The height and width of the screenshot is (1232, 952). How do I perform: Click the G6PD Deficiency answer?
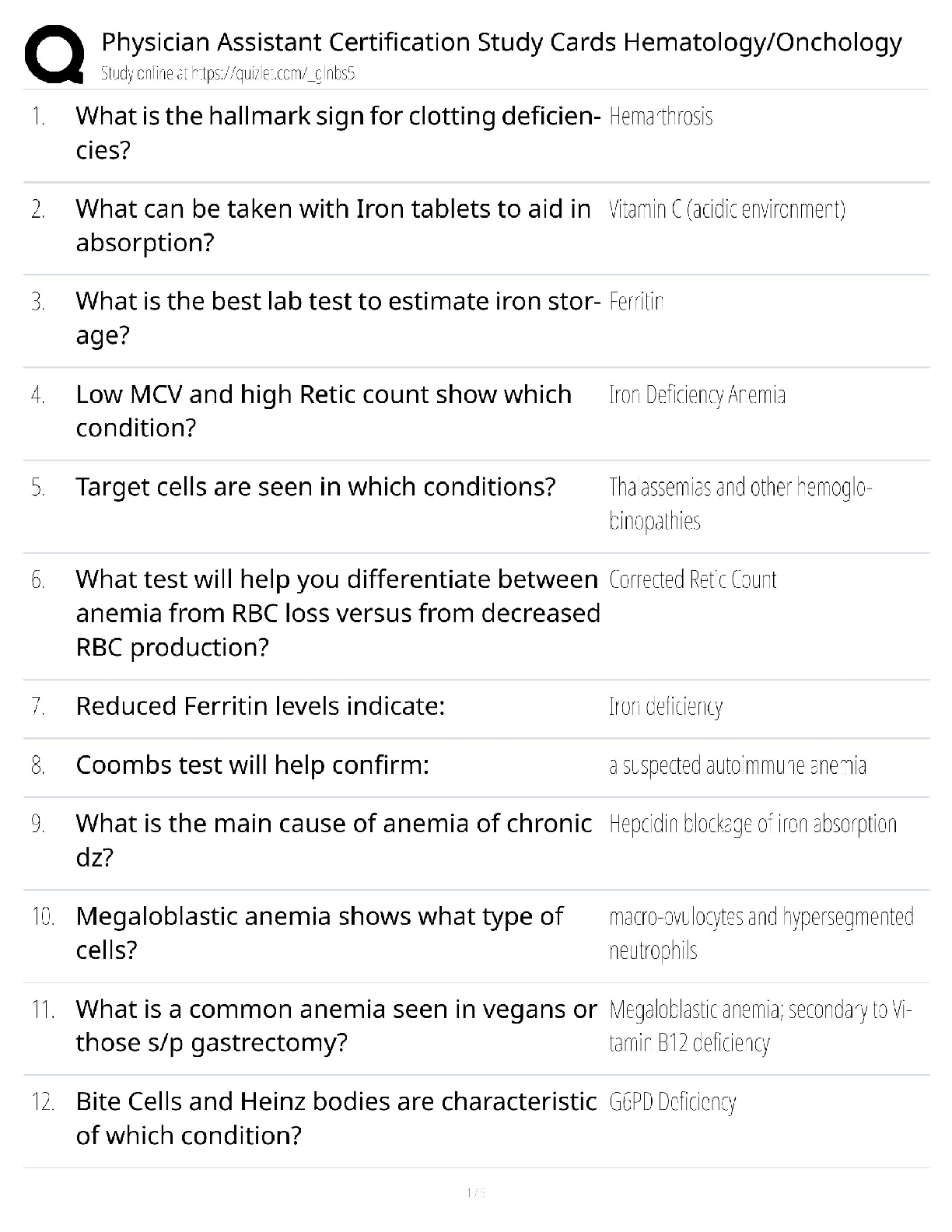[673, 1102]
